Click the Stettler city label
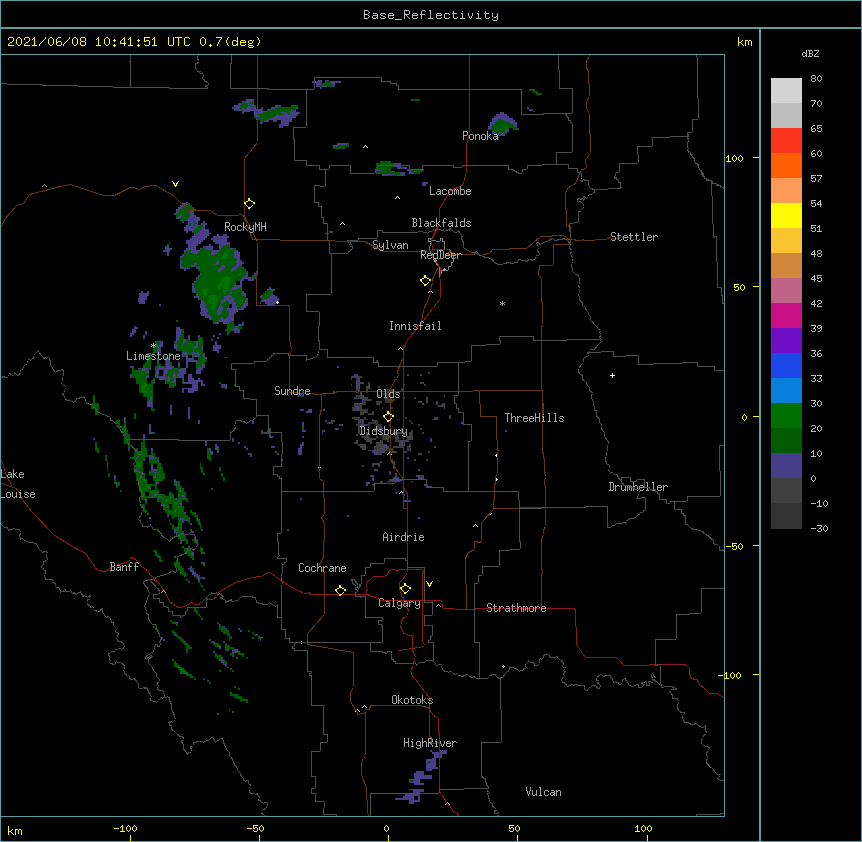 click(x=634, y=237)
